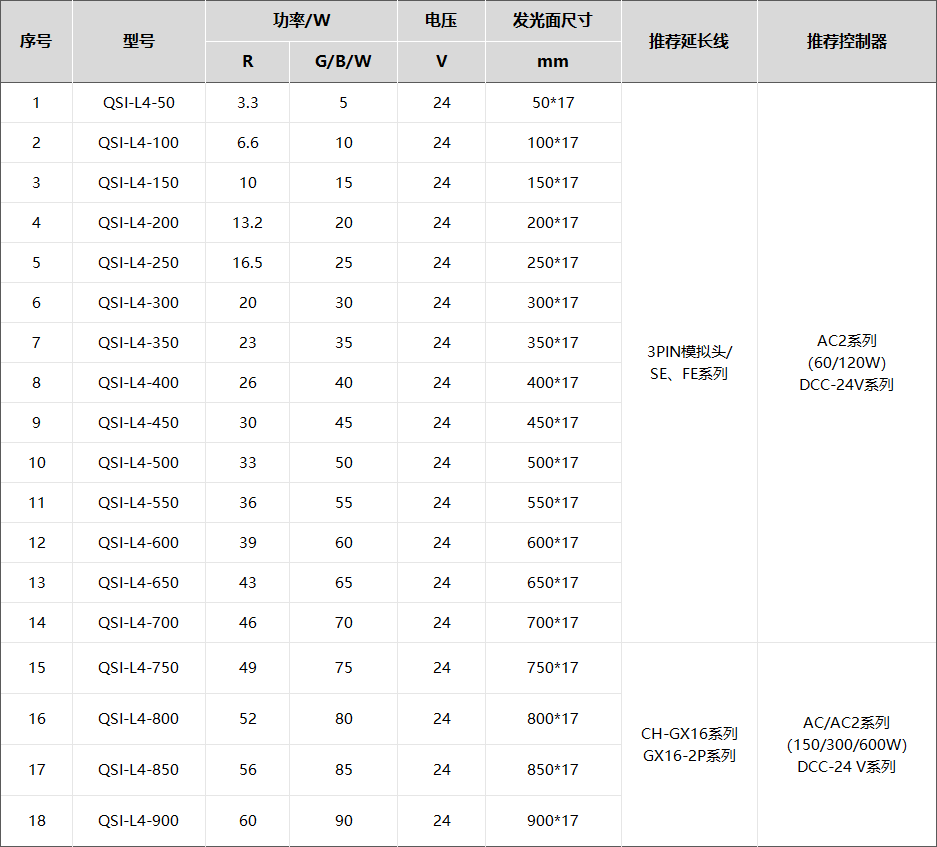Click the 功率/W header cell
The image size is (937, 847).
tap(301, 21)
